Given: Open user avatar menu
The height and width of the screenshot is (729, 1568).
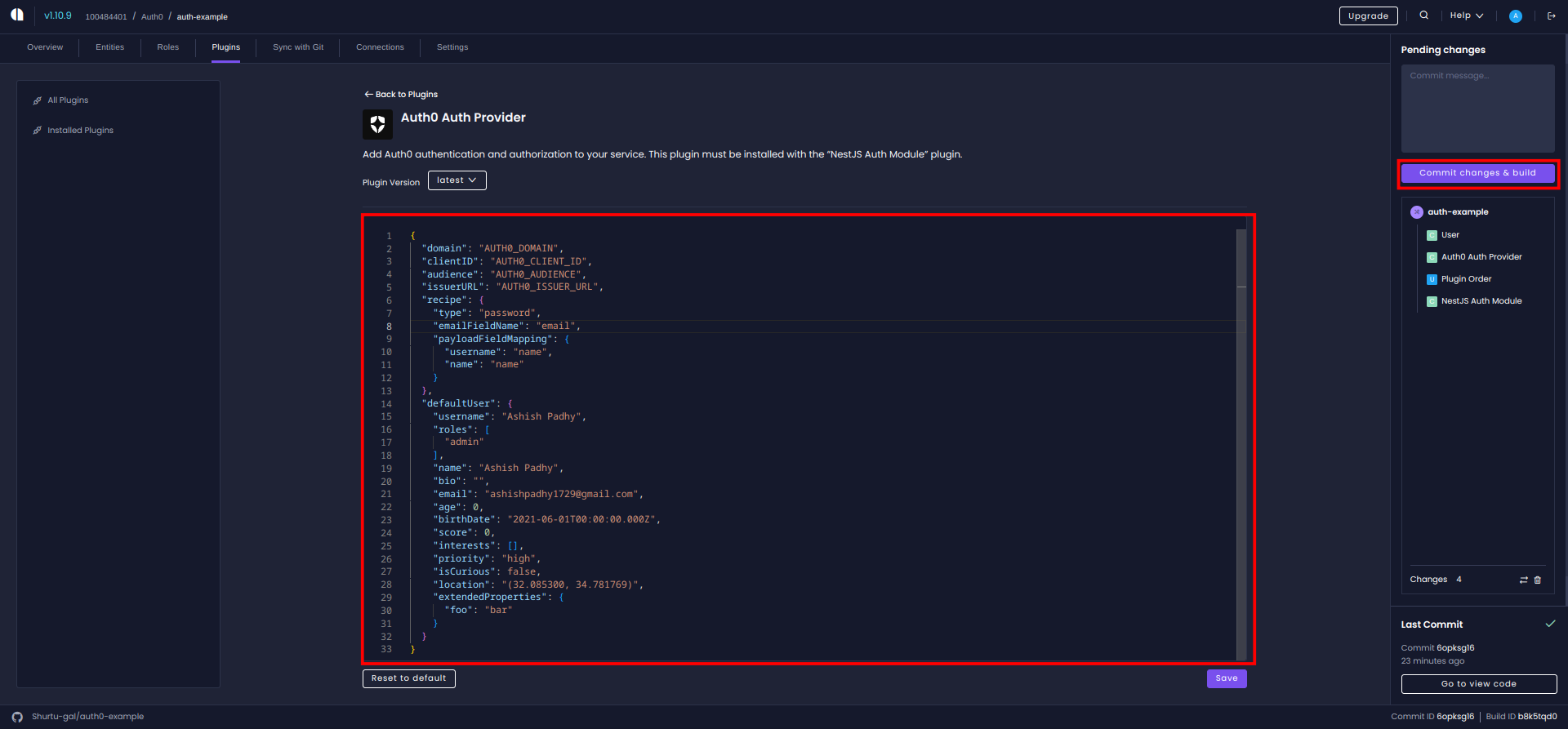Looking at the screenshot, I should pos(1516,16).
